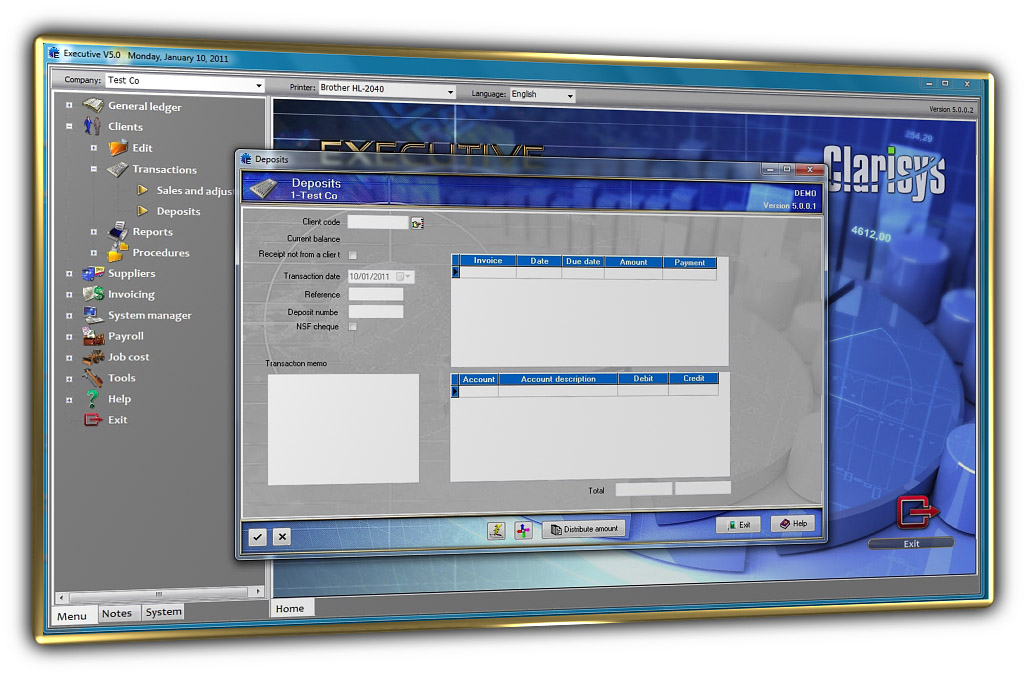
Task: Click the Deposits header cheque icon
Action: pyautogui.click(x=264, y=189)
